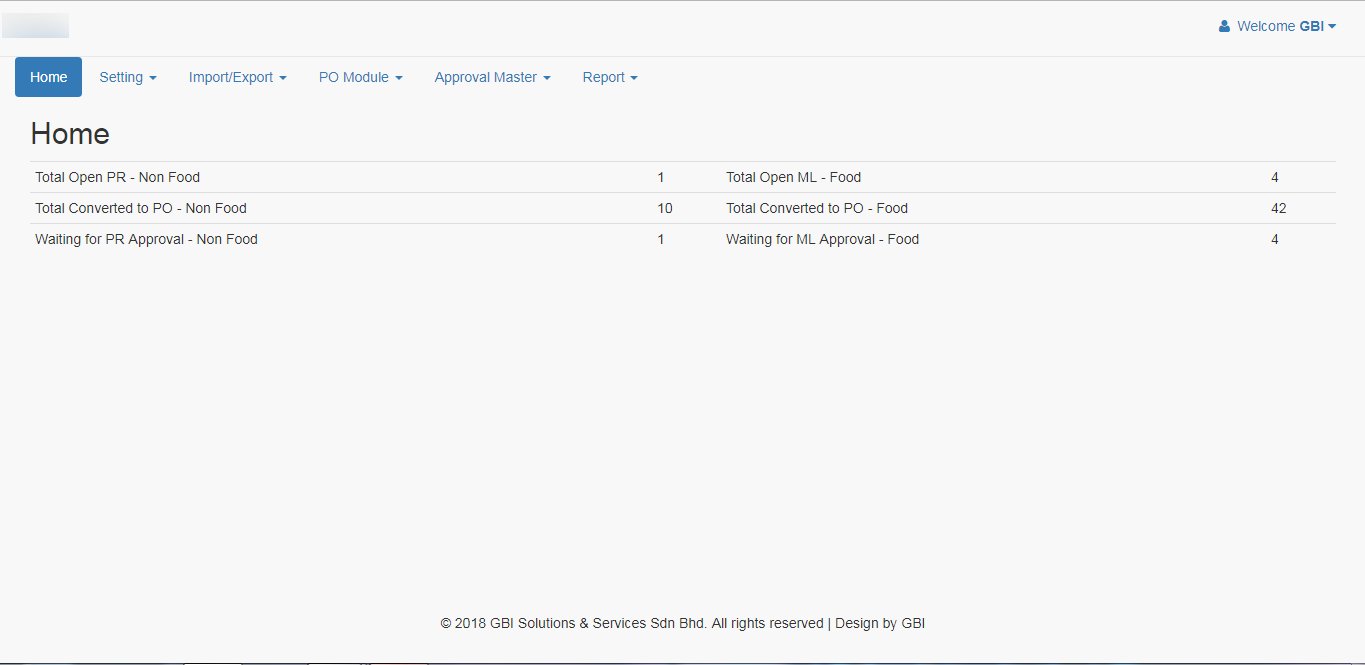This screenshot has width=1365, height=665.
Task: Expand the Setting menu
Action: click(x=127, y=77)
